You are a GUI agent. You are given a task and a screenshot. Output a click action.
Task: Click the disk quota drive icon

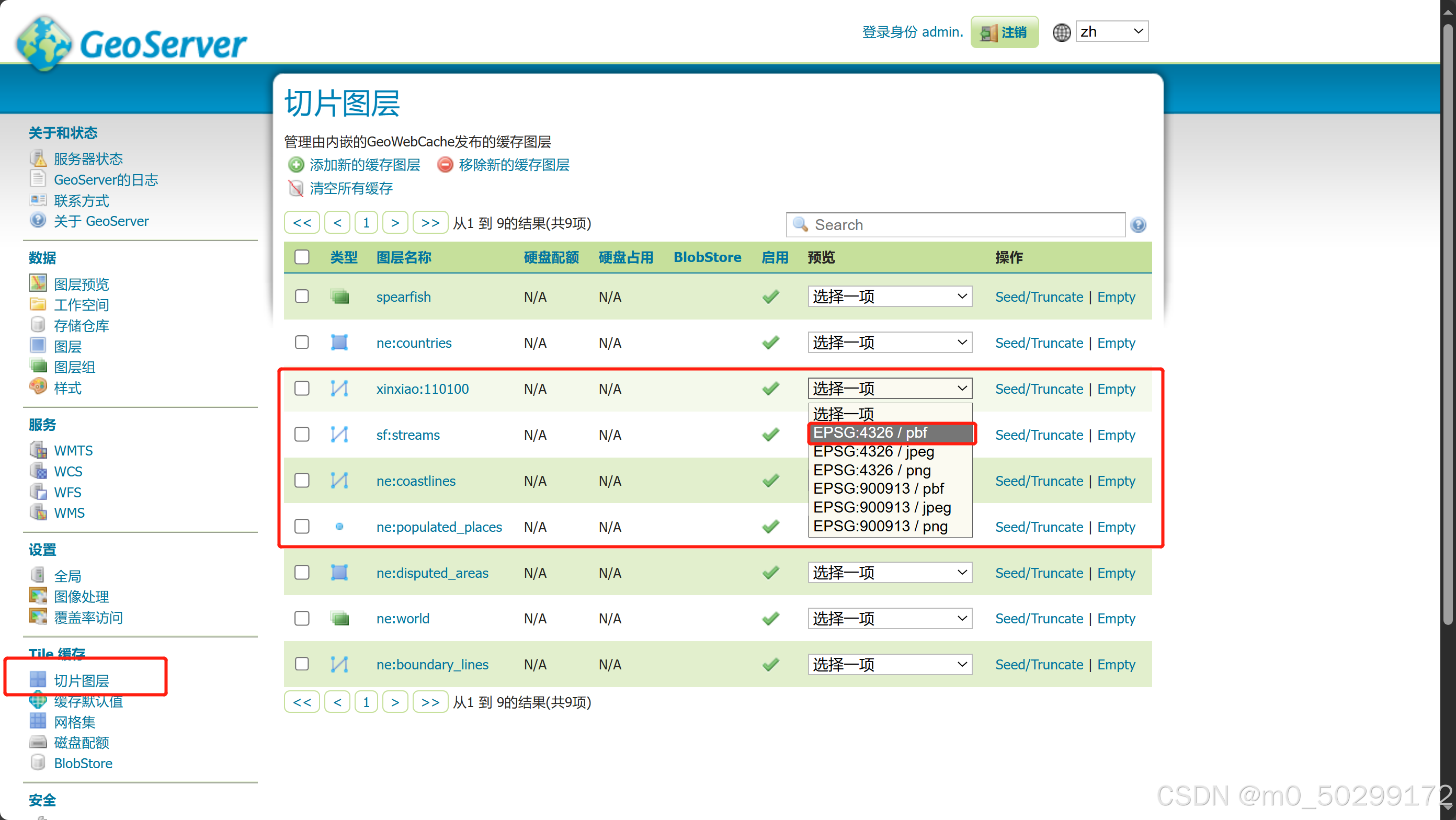tap(38, 742)
